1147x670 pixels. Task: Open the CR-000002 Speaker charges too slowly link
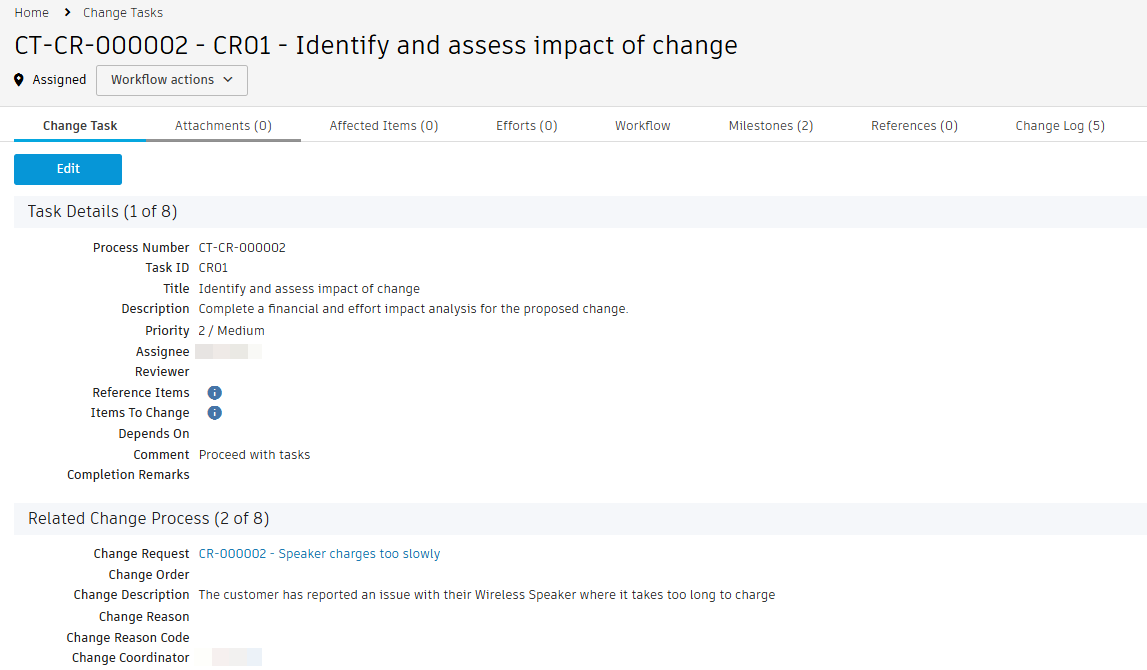319,554
